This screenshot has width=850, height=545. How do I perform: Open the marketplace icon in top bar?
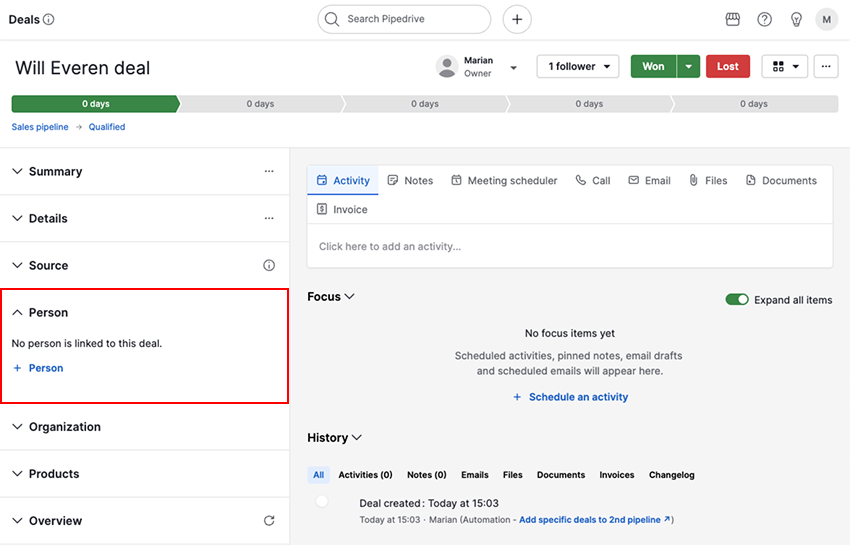tap(732, 19)
